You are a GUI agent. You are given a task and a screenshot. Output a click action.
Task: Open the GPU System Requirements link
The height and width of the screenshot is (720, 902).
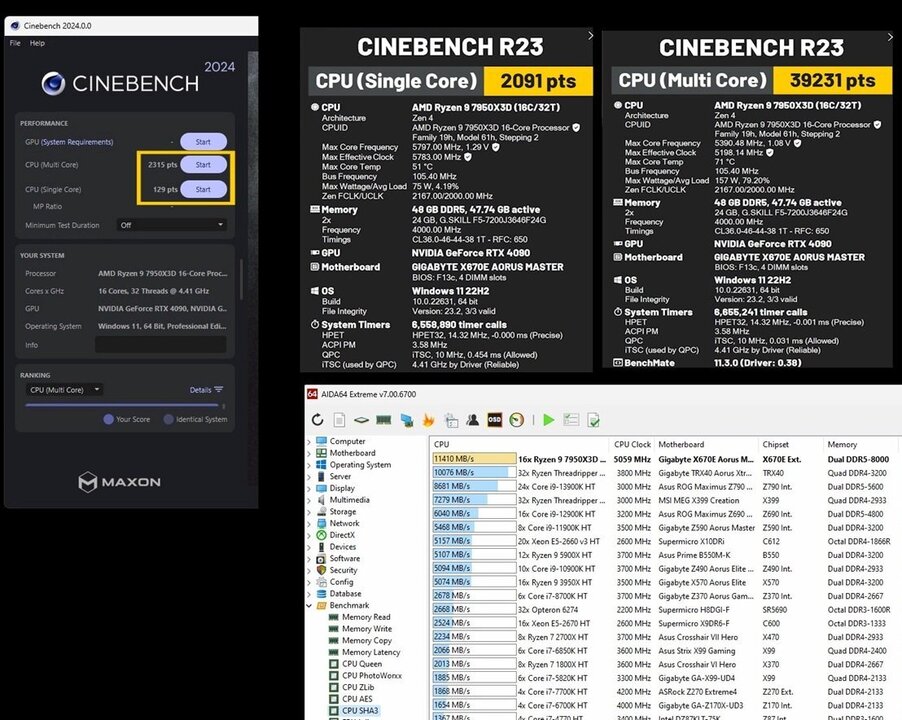point(69,142)
